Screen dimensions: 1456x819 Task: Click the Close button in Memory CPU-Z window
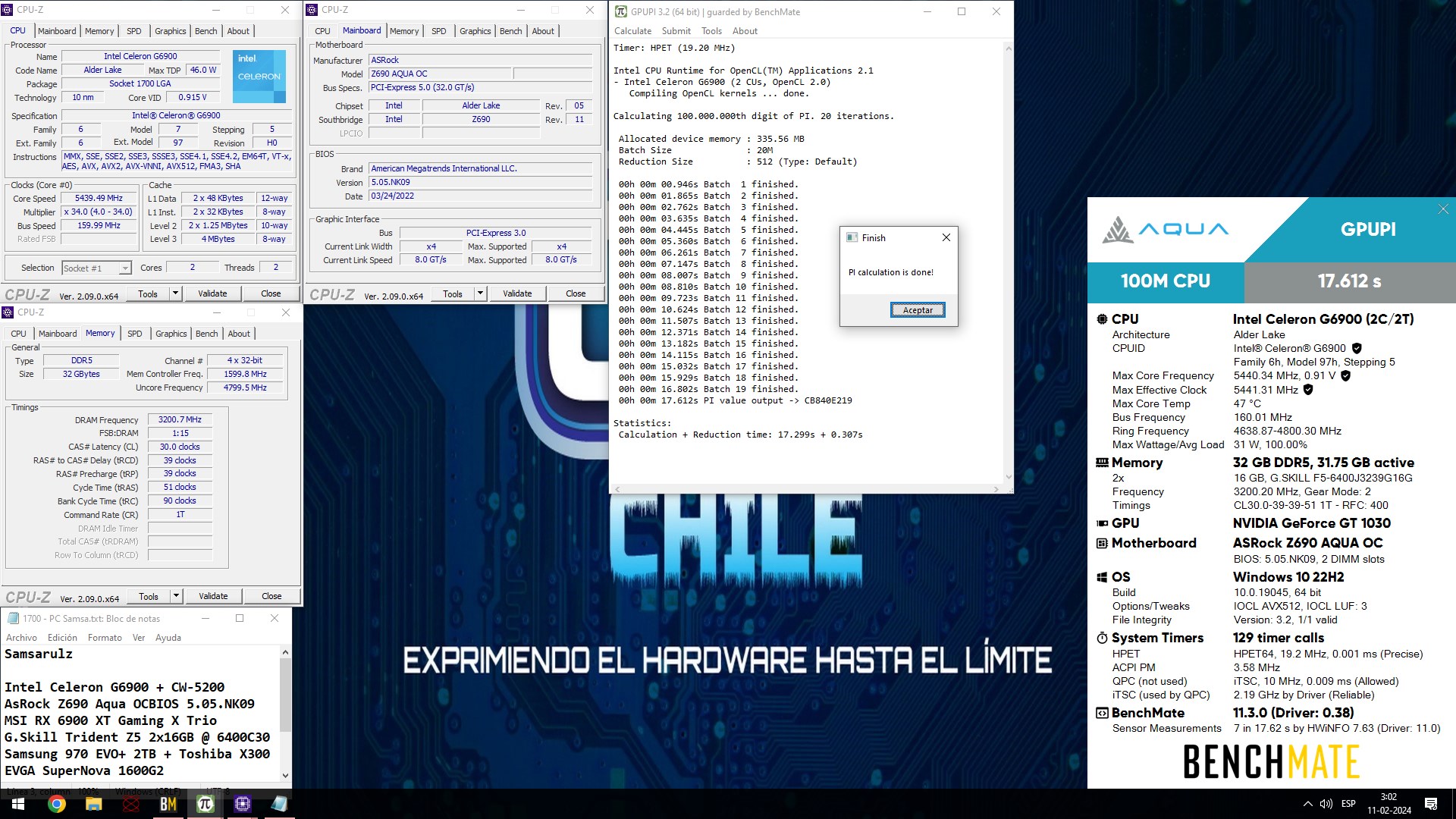pyautogui.click(x=271, y=596)
